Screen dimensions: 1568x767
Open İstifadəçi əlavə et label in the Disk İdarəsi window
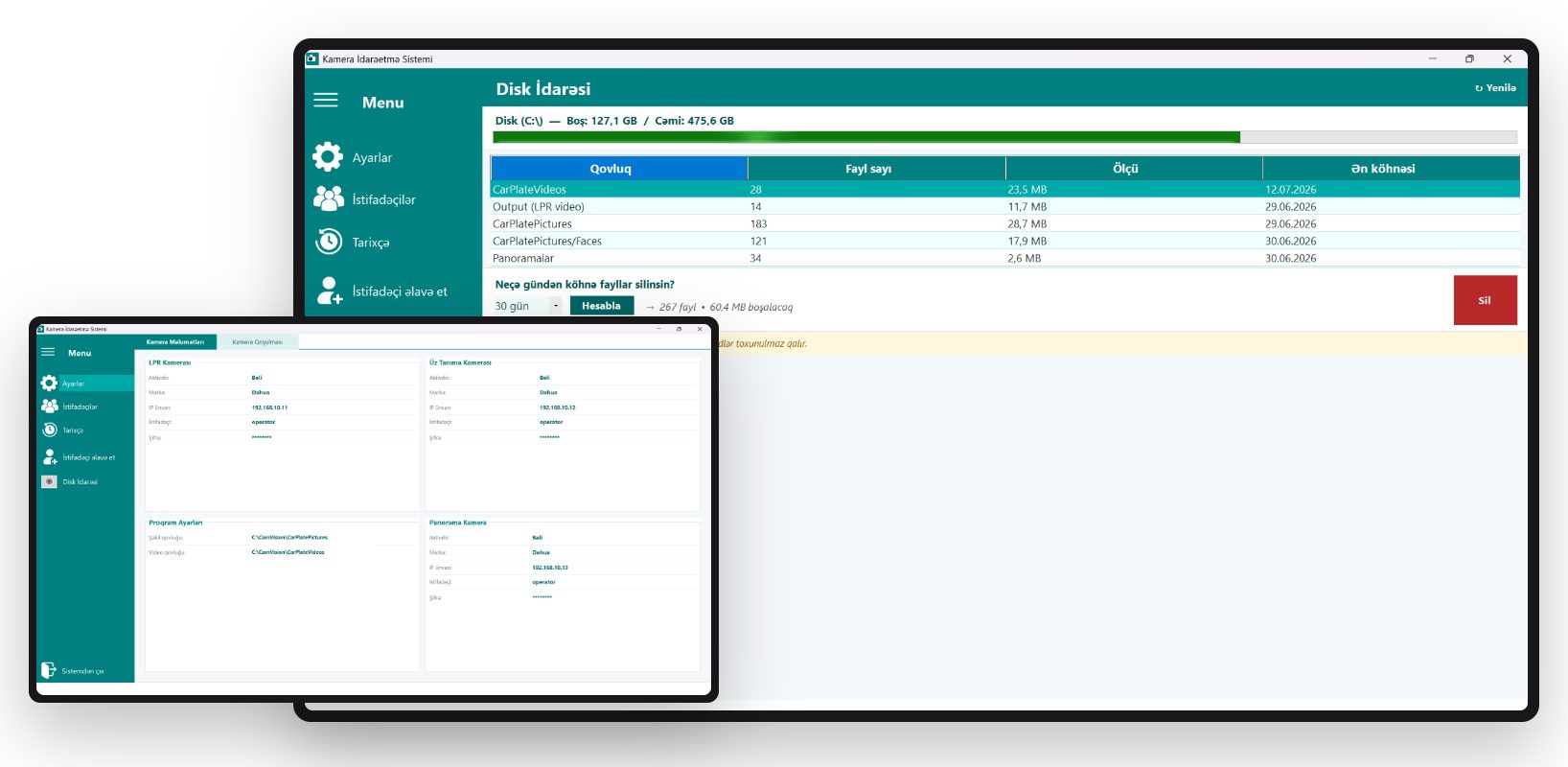pyautogui.click(x=400, y=291)
